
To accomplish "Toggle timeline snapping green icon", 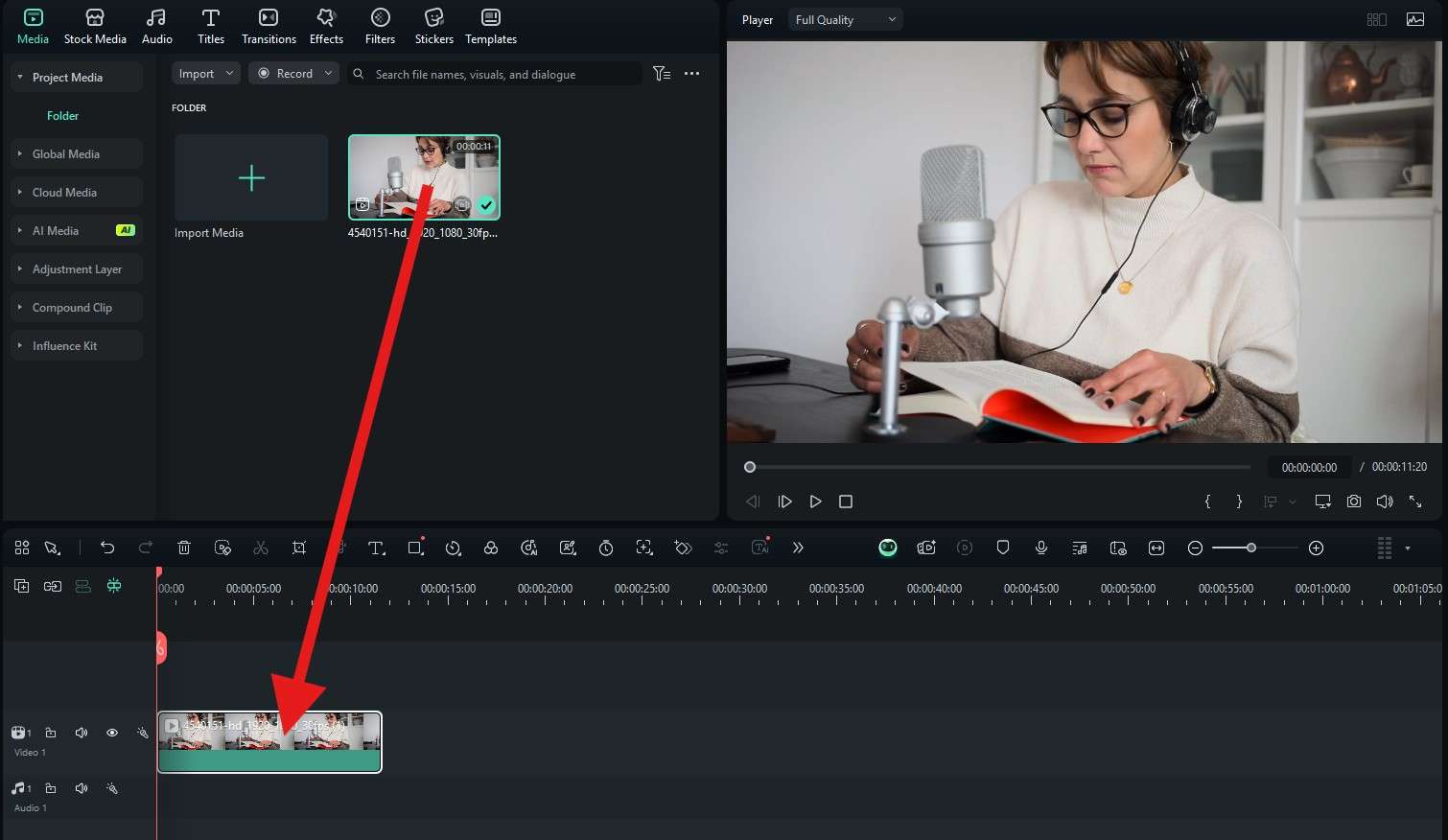I will (114, 586).
